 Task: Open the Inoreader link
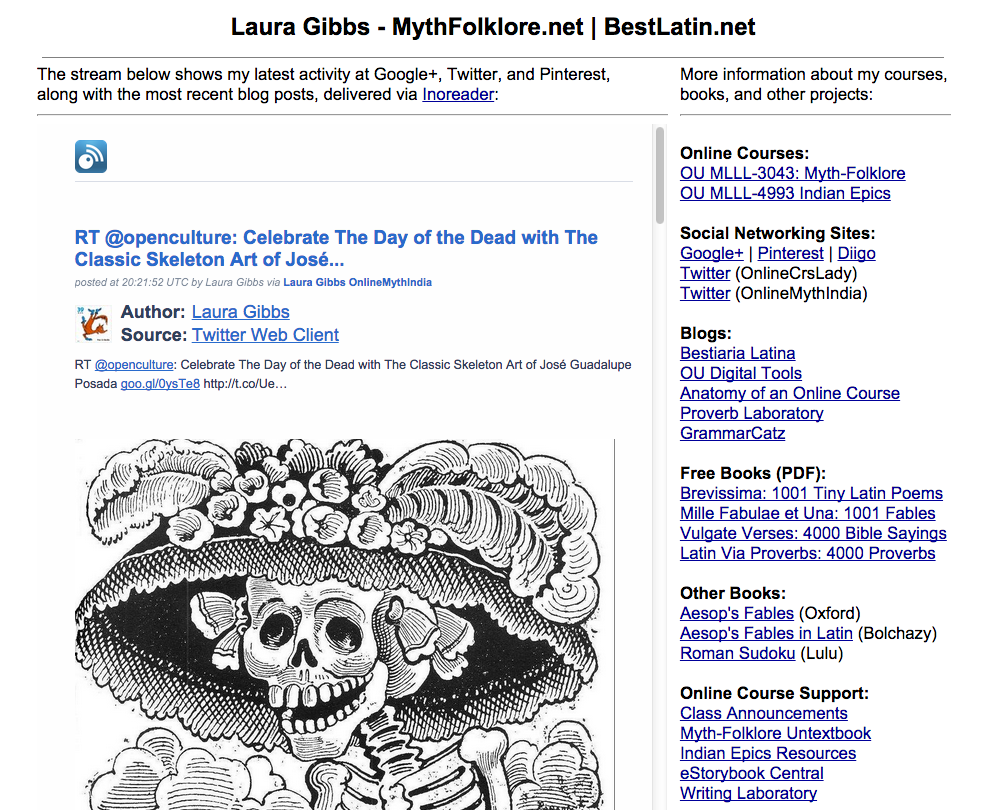[x=458, y=94]
